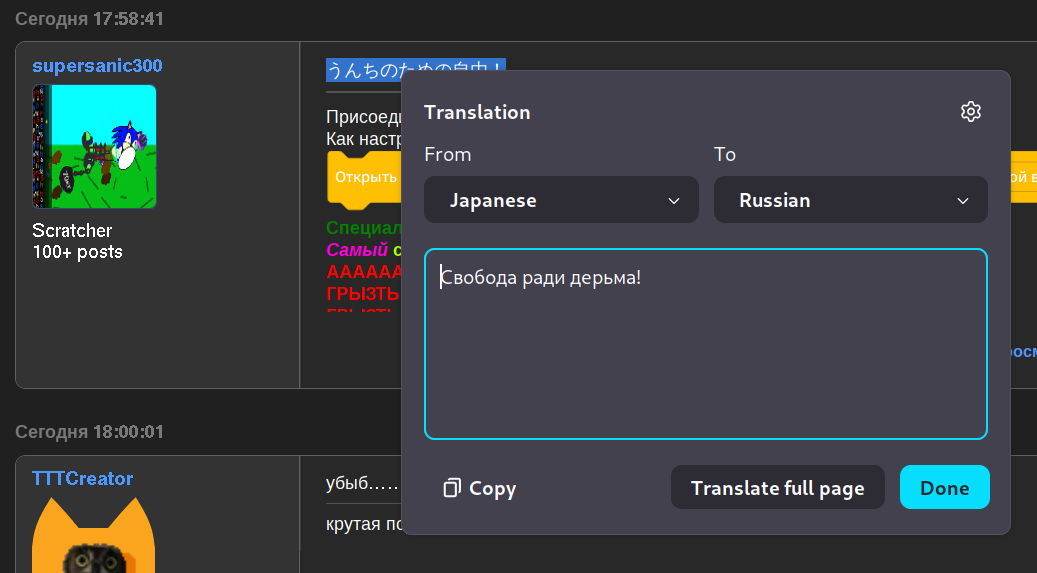Click inside the translated text box
Screen dimensions: 1037x573
click(x=706, y=344)
